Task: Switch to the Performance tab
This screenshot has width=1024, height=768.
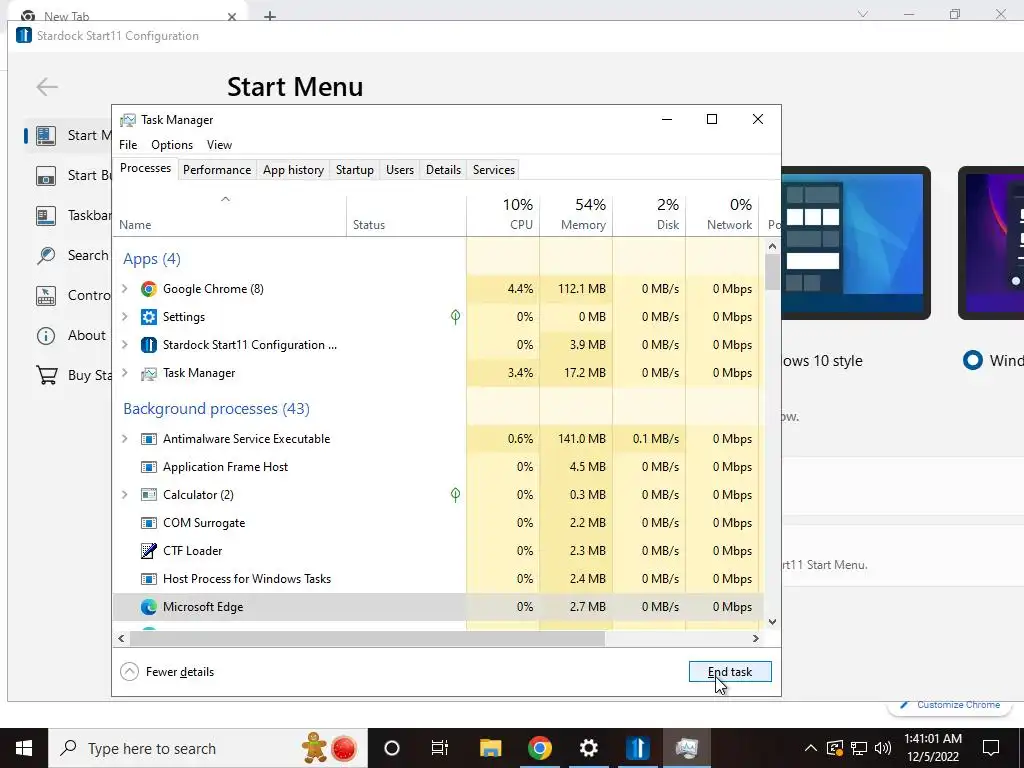Action: [x=217, y=170]
